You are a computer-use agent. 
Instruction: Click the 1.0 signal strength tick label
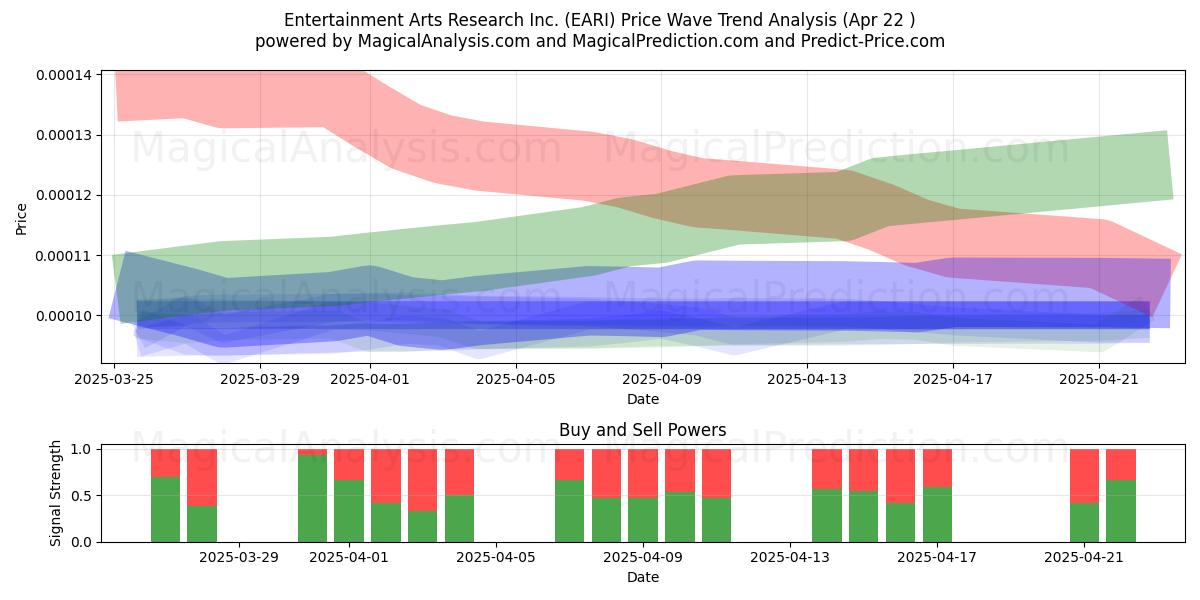tap(82, 449)
